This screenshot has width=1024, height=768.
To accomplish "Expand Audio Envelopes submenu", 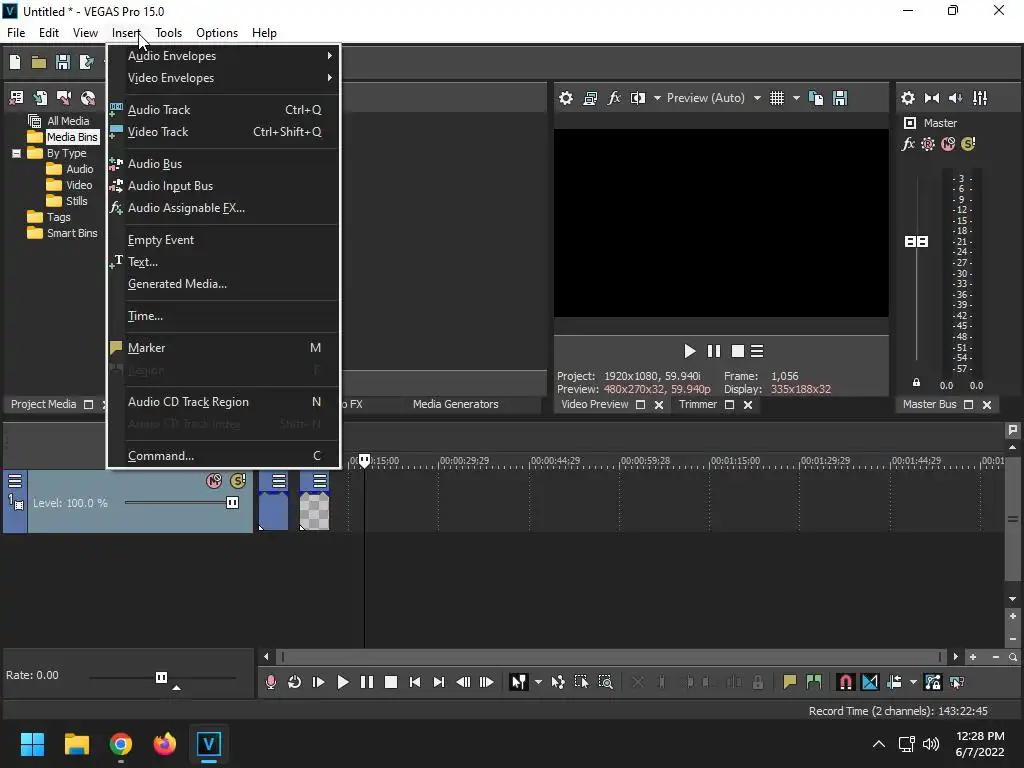I will (x=223, y=56).
